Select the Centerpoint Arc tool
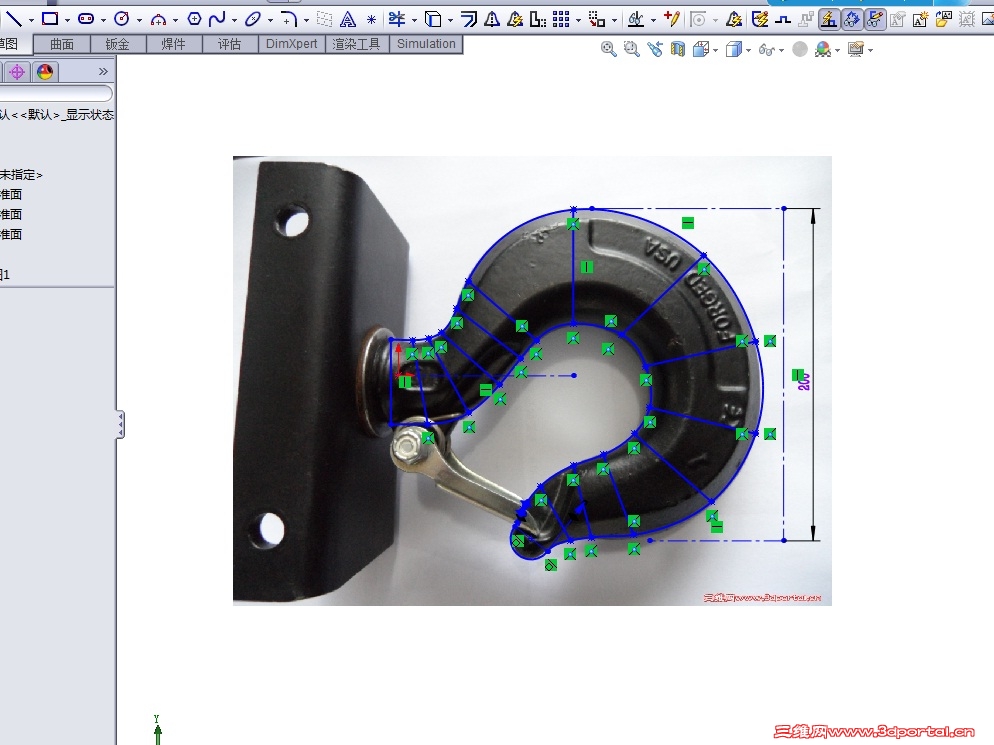Viewport: 994px width, 745px height. click(x=158, y=20)
